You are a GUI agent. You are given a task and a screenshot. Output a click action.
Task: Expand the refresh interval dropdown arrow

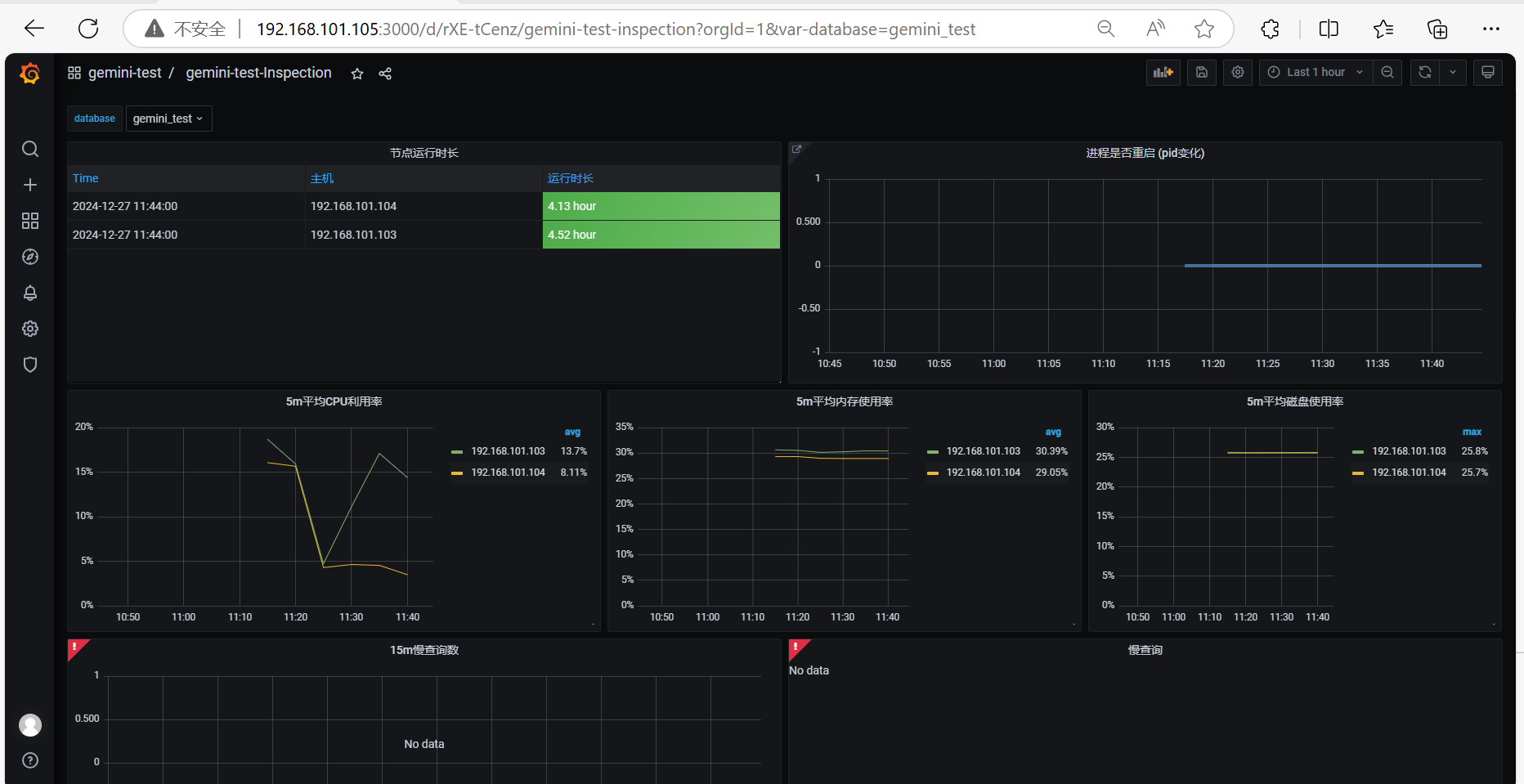coord(1453,73)
